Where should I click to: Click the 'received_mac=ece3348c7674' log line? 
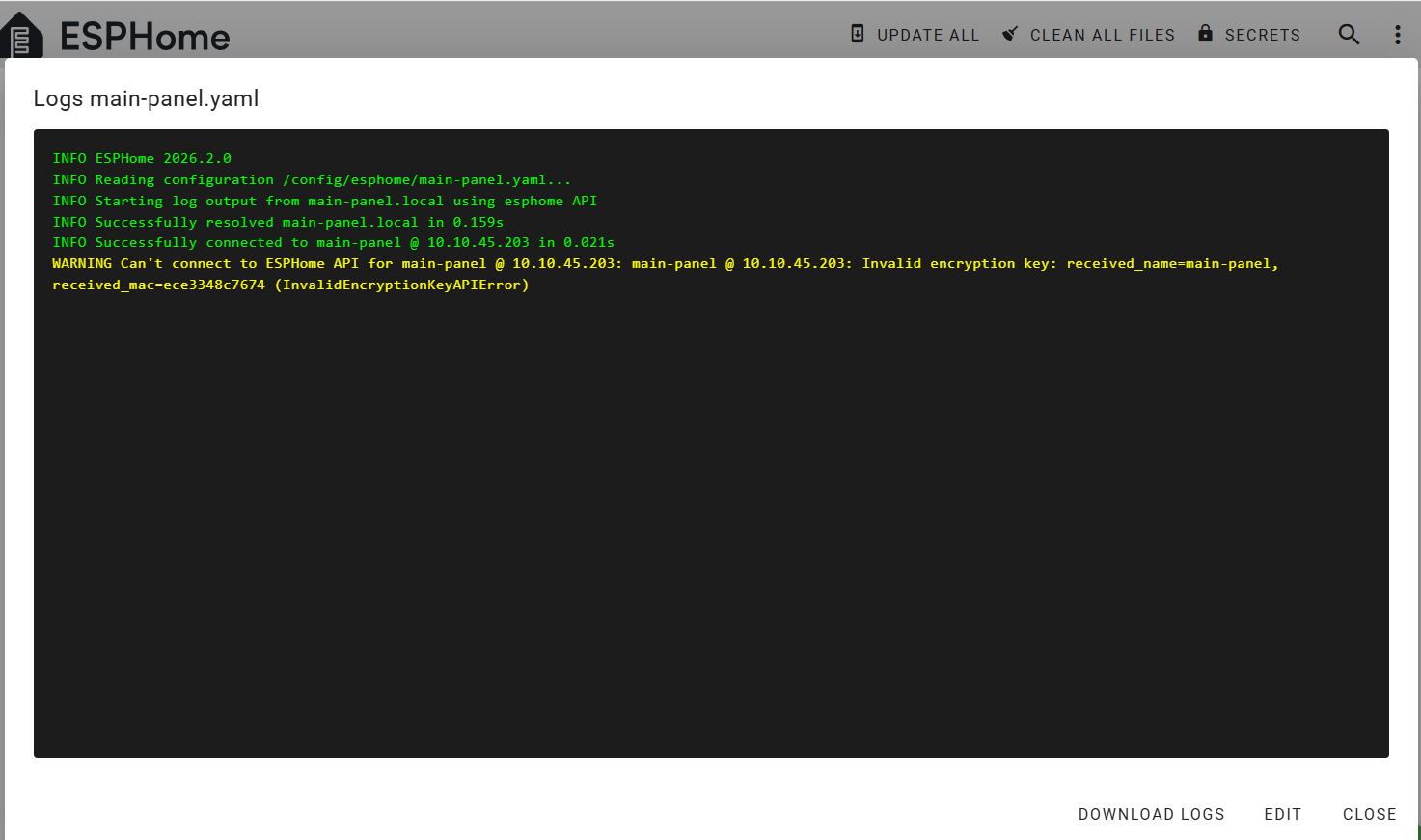point(290,285)
